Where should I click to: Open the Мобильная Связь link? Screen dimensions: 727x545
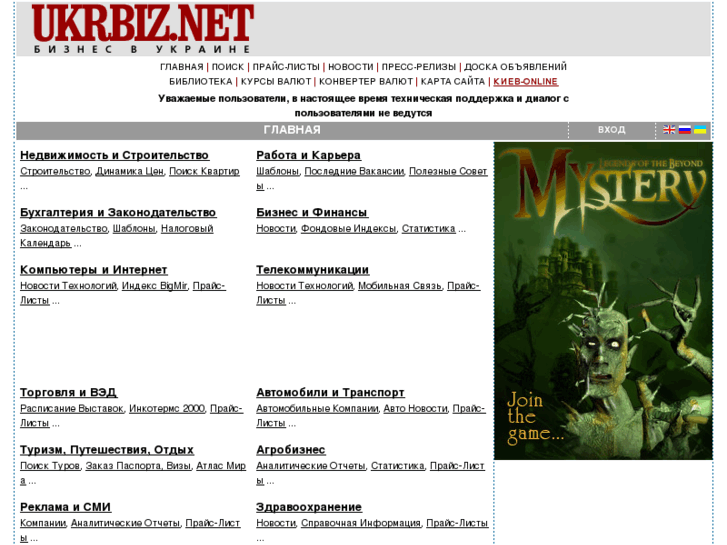pyautogui.click(x=400, y=286)
